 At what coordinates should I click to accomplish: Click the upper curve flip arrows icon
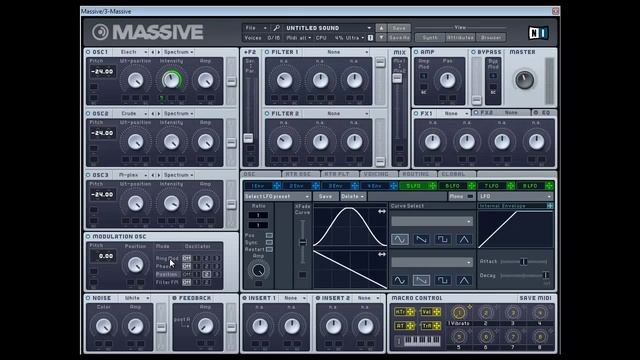[382, 211]
